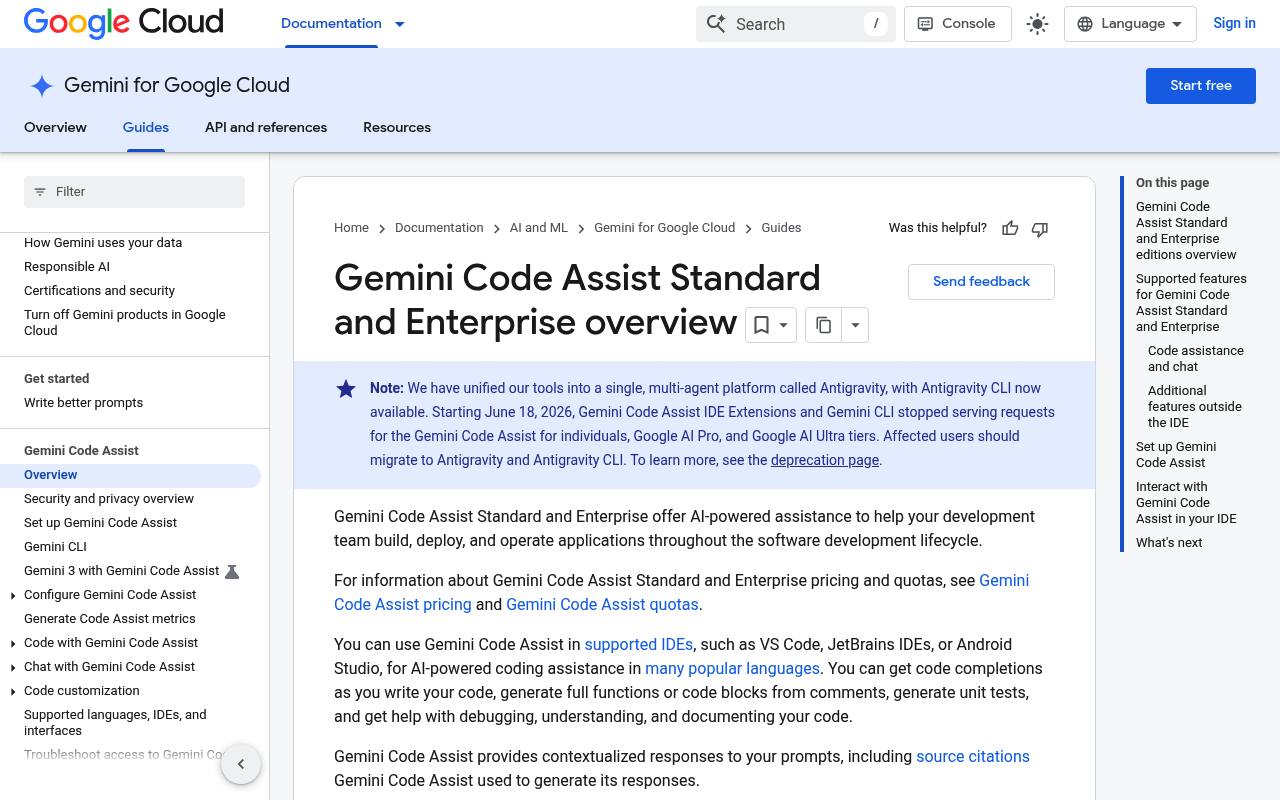Click the filter lines icon

pos(40,192)
